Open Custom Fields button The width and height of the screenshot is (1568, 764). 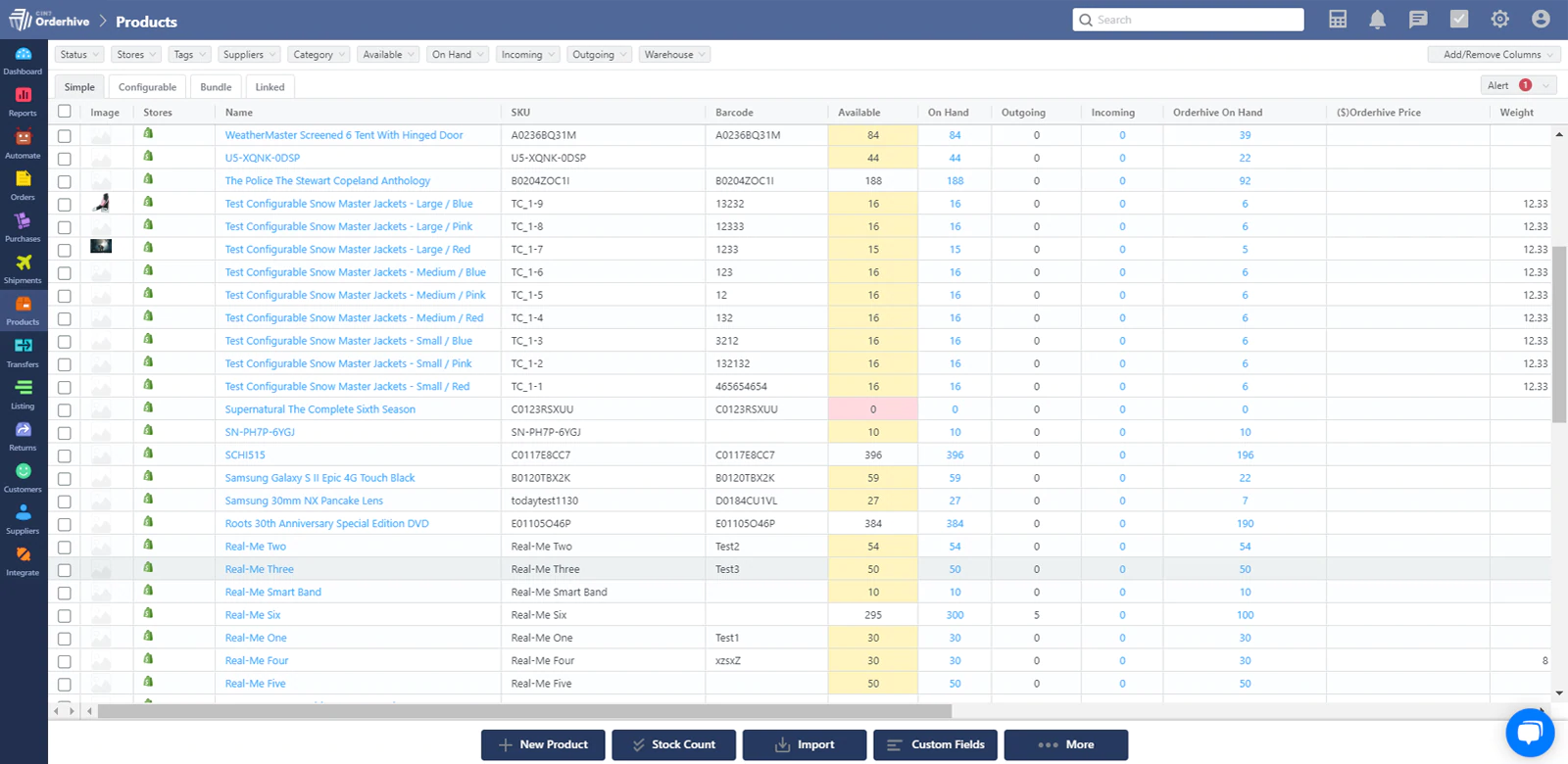[x=935, y=744]
